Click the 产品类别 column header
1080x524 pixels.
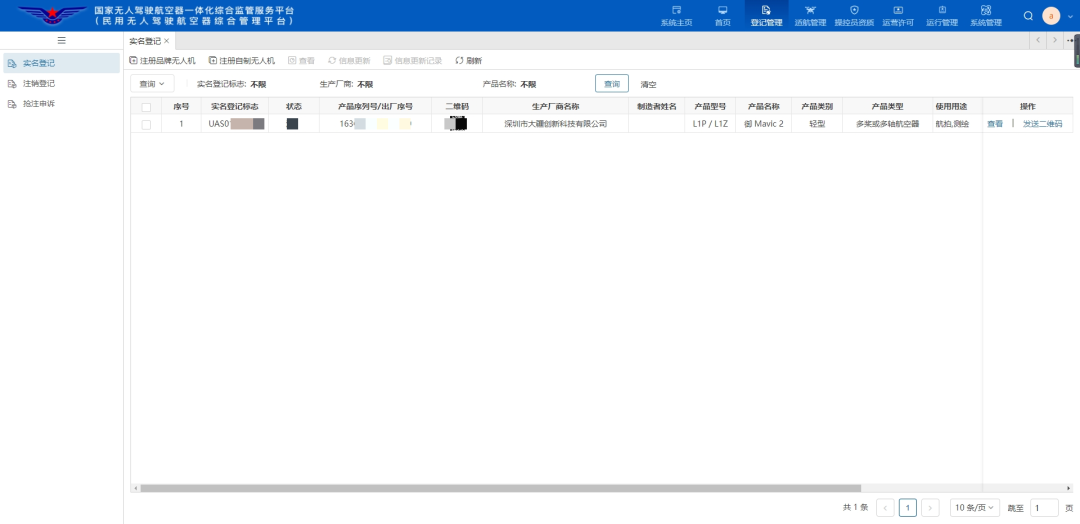(x=817, y=107)
